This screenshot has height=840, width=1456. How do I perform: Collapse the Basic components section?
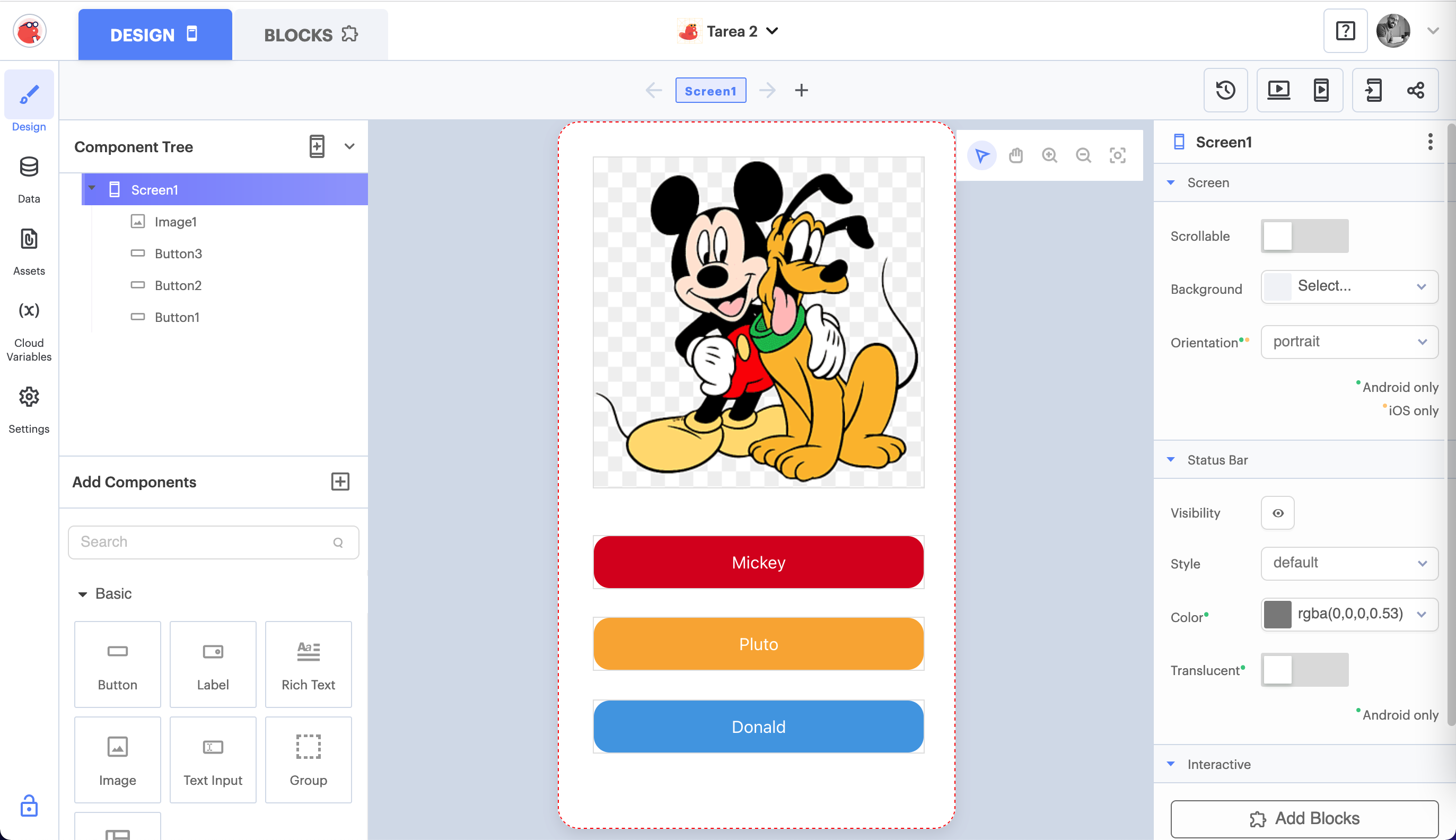coord(83,594)
